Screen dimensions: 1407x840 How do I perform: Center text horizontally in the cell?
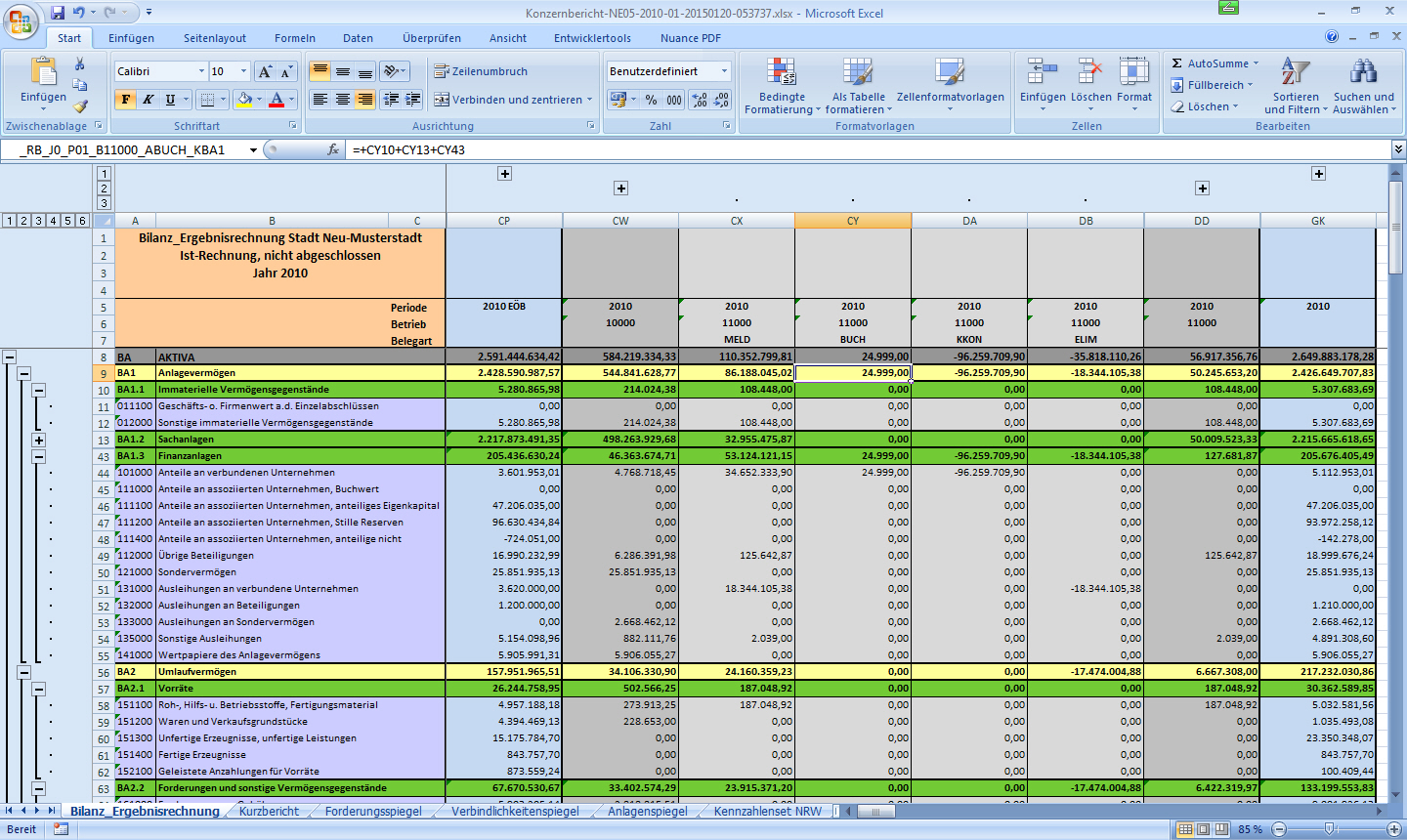pos(343,100)
